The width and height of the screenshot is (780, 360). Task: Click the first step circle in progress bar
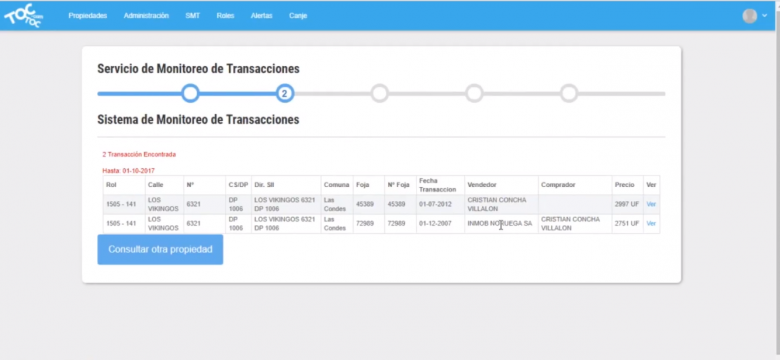tap(190, 93)
